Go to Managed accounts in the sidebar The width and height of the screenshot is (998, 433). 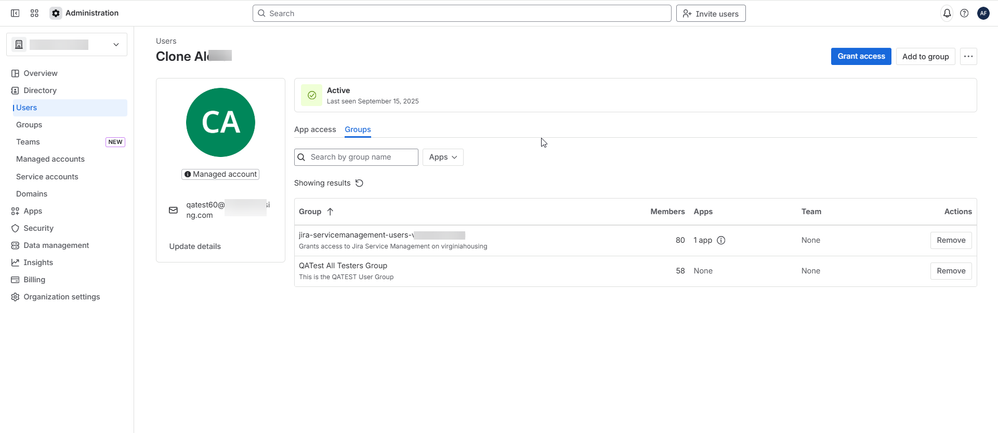(50, 159)
